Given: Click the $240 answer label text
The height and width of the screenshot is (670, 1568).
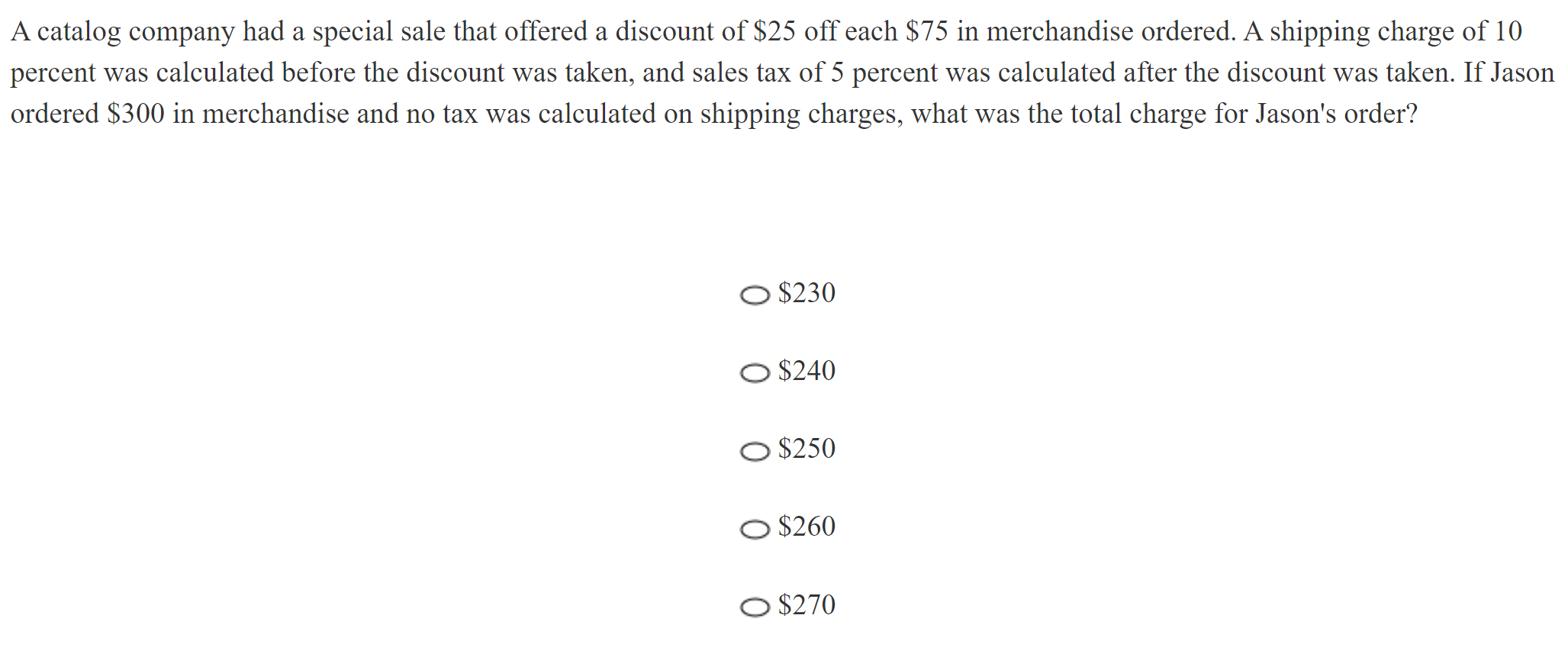Looking at the screenshot, I should [807, 372].
